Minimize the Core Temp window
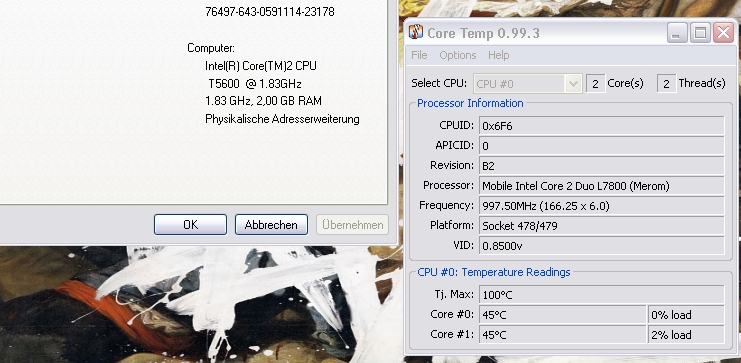 677,33
